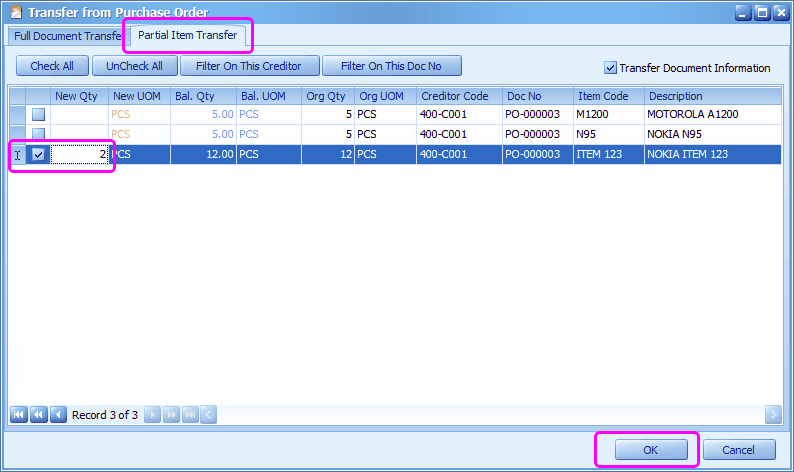
Task: Click Filter On This Creditor button
Action: tap(249, 66)
